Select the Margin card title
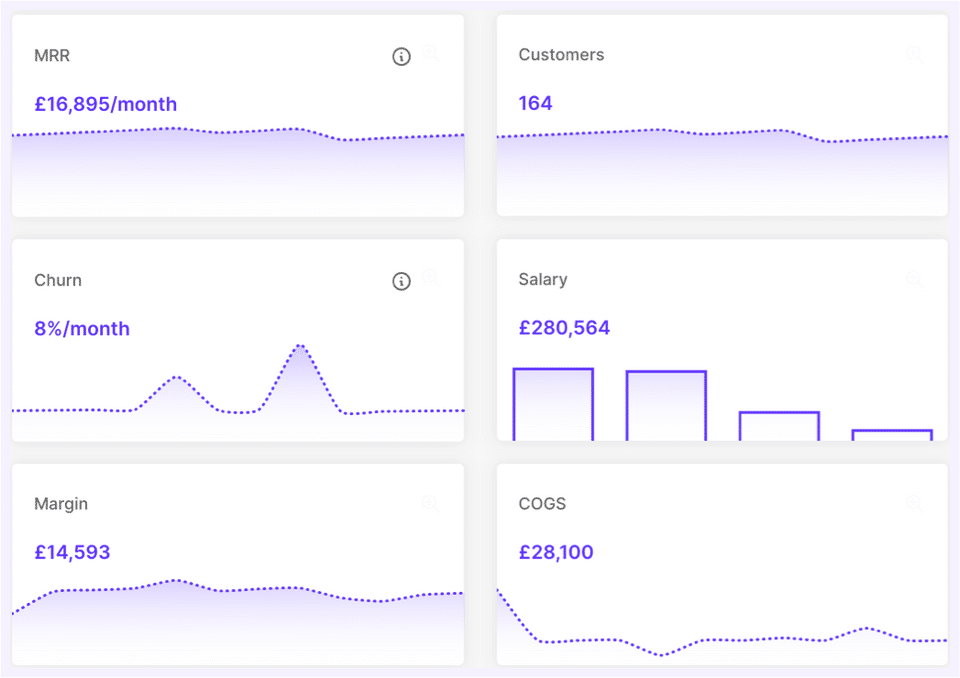The height and width of the screenshot is (678, 960). coord(61,504)
